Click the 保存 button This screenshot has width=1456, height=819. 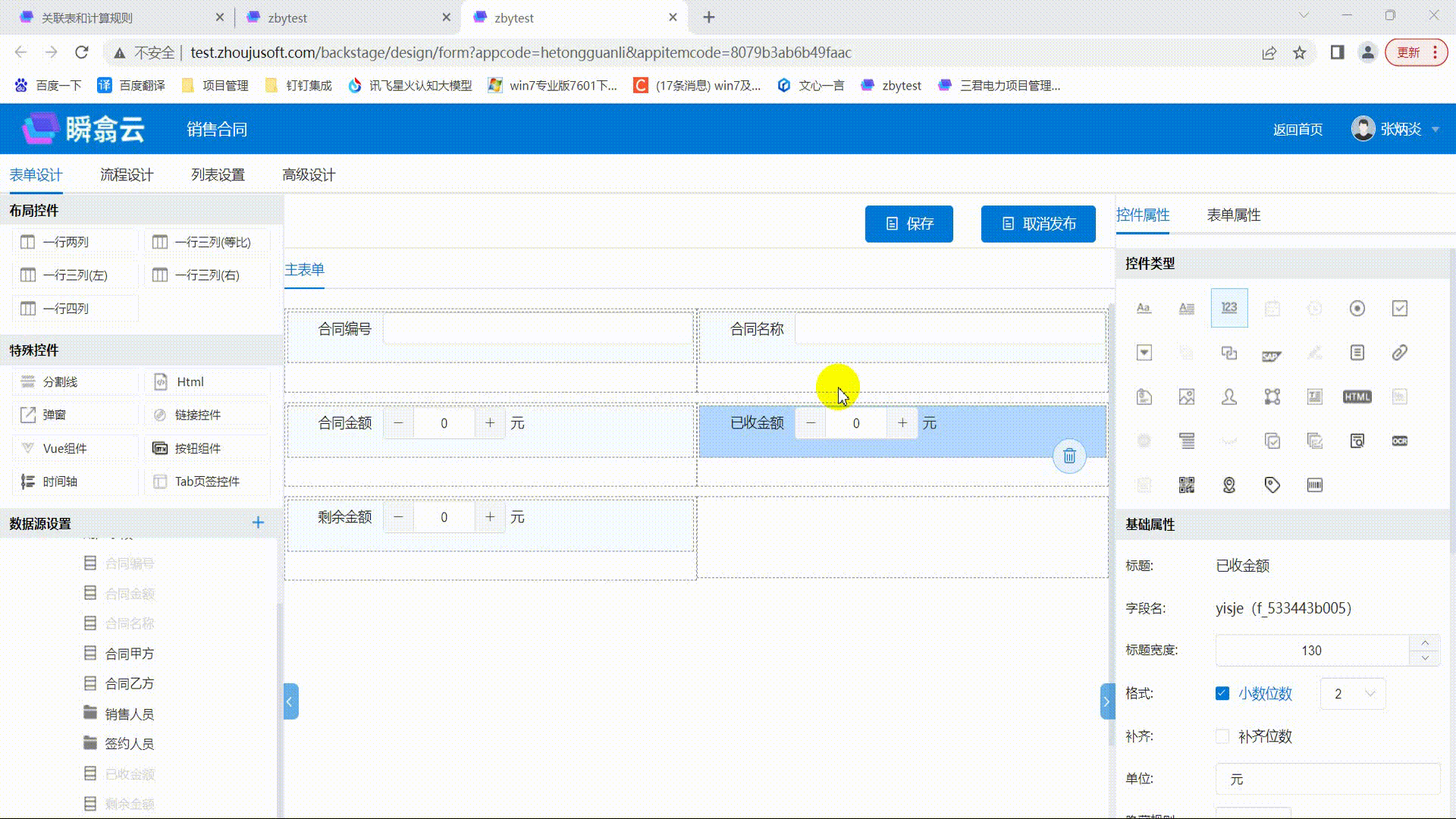coord(908,224)
